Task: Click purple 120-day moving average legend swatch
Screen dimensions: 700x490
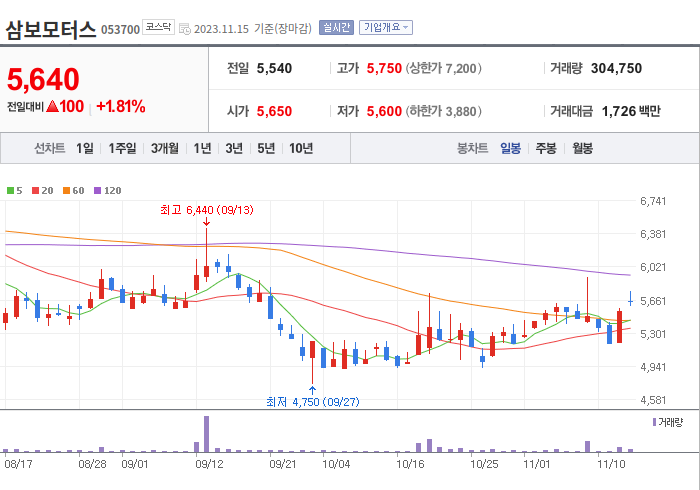Action: coord(97,191)
